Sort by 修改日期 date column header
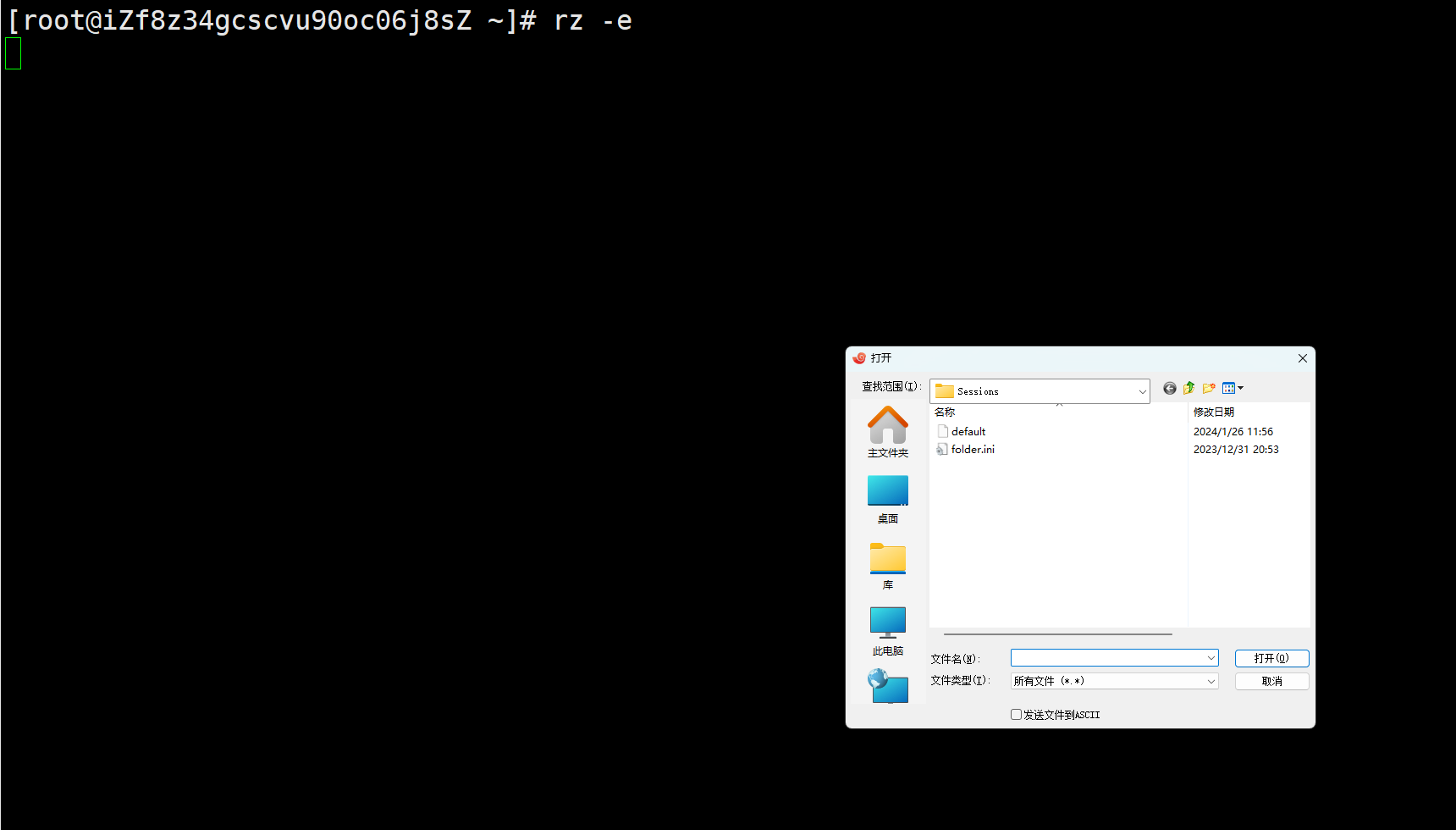 click(x=1214, y=412)
